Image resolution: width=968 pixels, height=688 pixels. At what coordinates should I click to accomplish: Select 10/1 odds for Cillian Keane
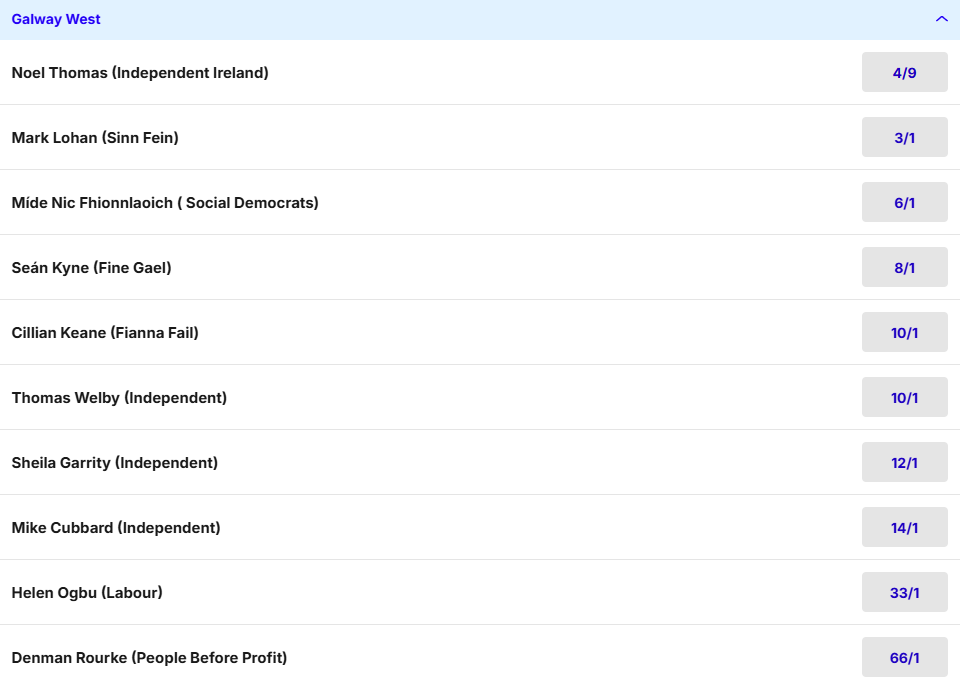[x=904, y=332]
